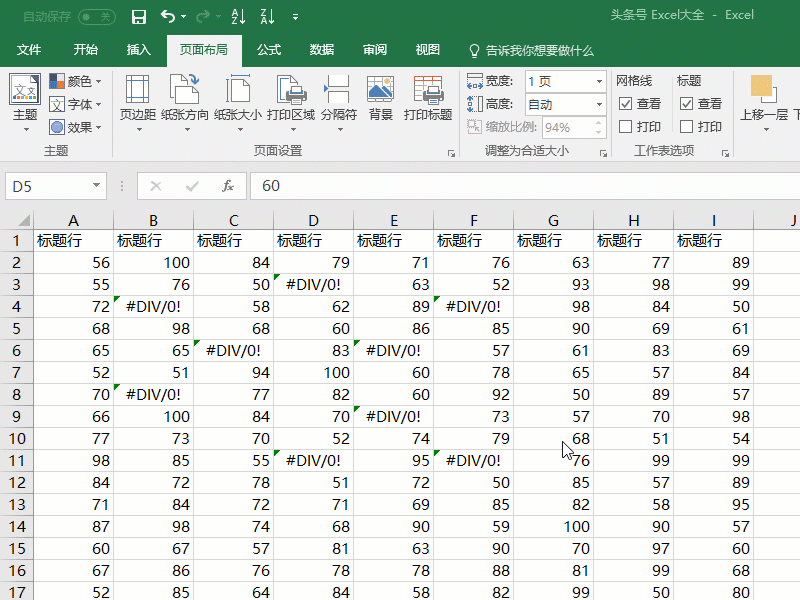Click #DIV/0! error cell in C6

[234, 351]
